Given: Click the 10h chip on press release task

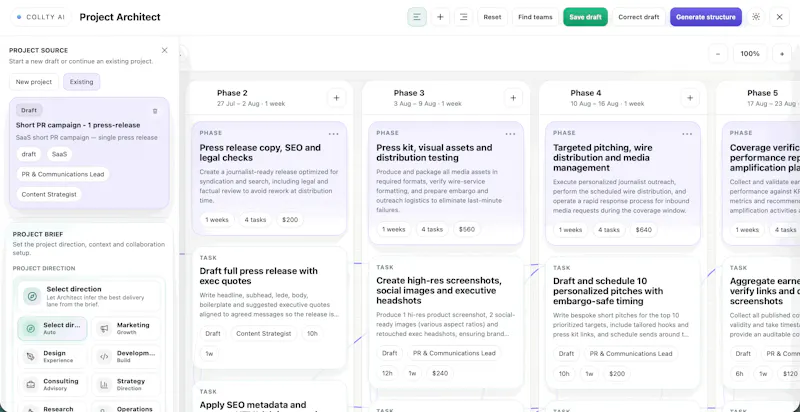Looking at the screenshot, I should (x=312, y=333).
